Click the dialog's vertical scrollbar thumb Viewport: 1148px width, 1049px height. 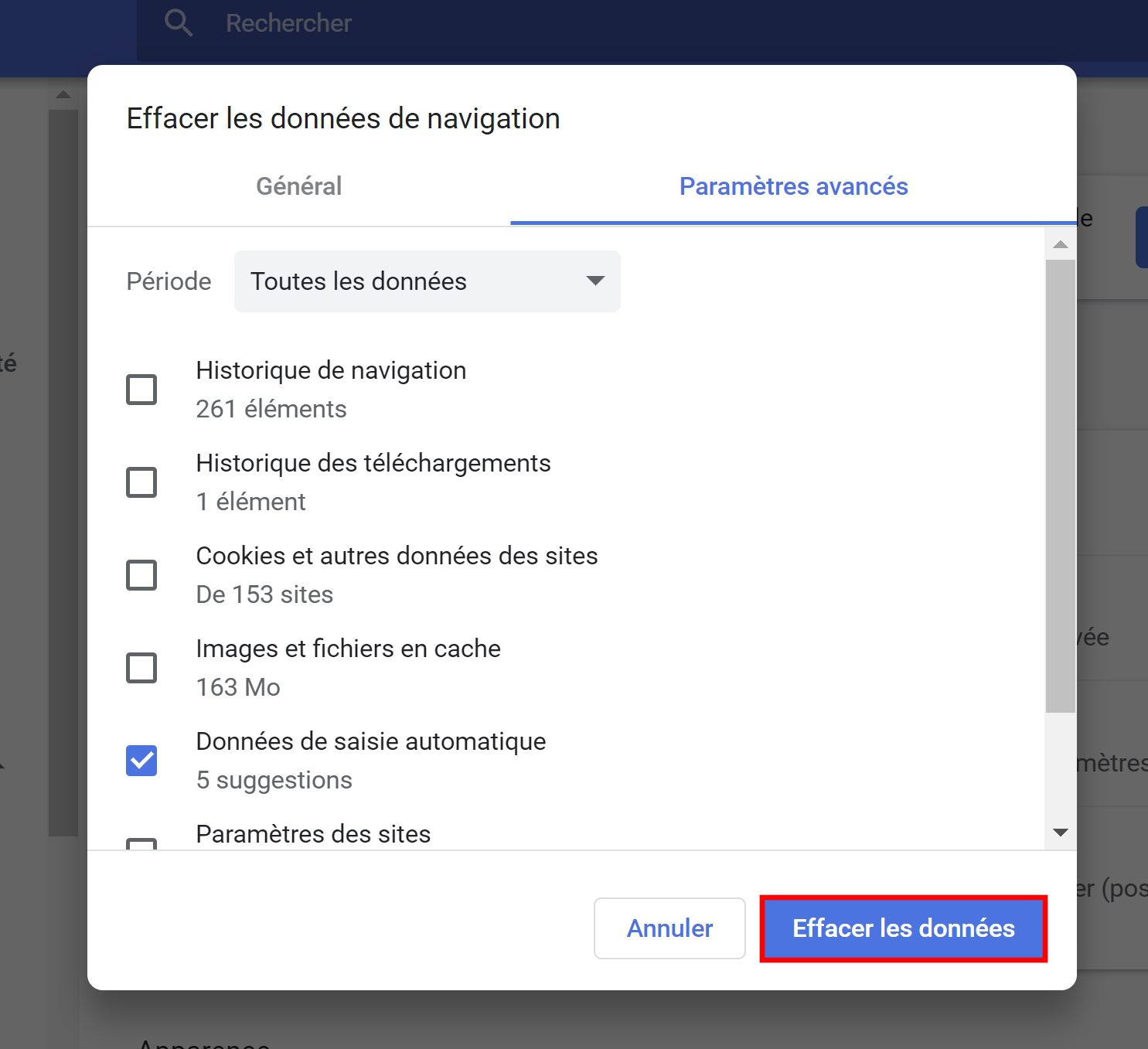[x=1061, y=486]
